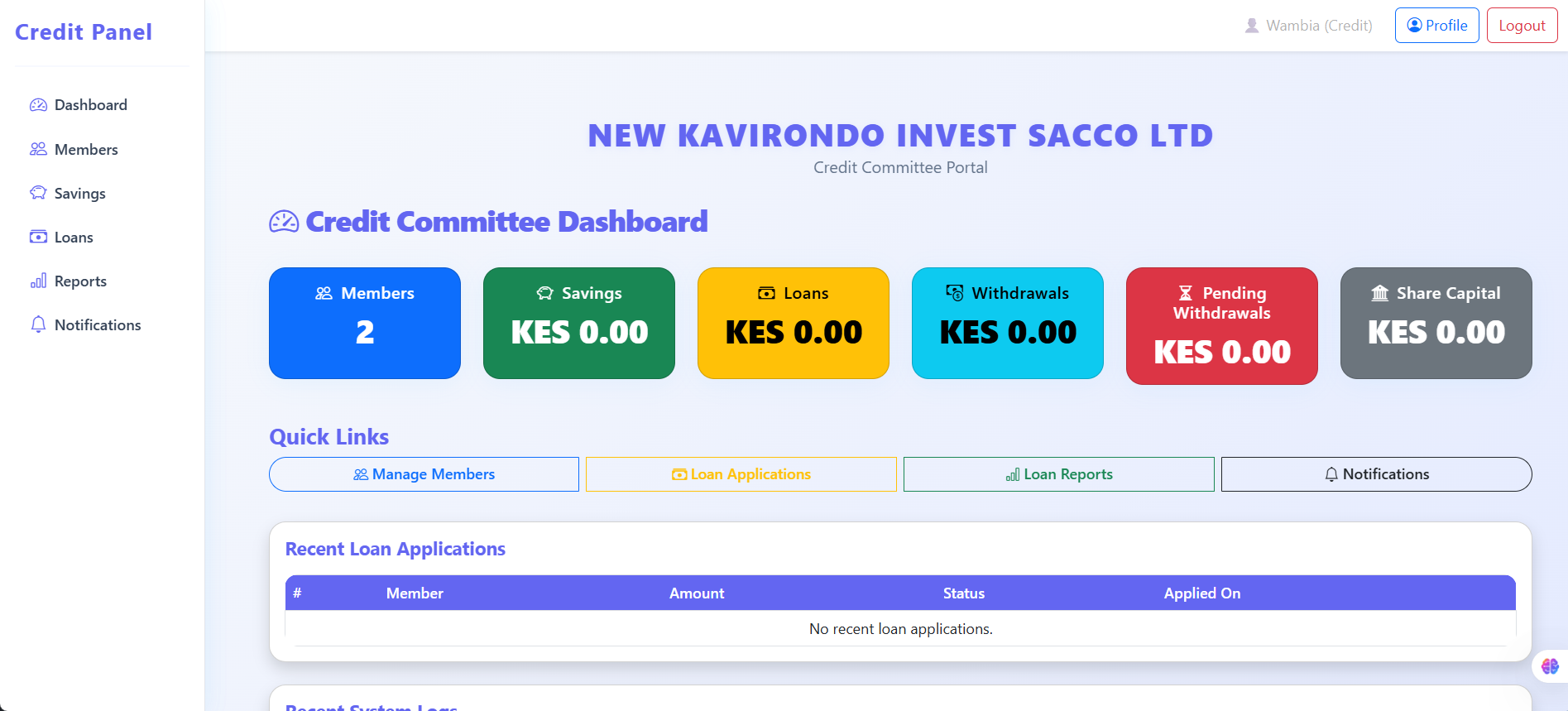Click the Member column header
Viewport: 1568px width, 711px height.
point(415,593)
